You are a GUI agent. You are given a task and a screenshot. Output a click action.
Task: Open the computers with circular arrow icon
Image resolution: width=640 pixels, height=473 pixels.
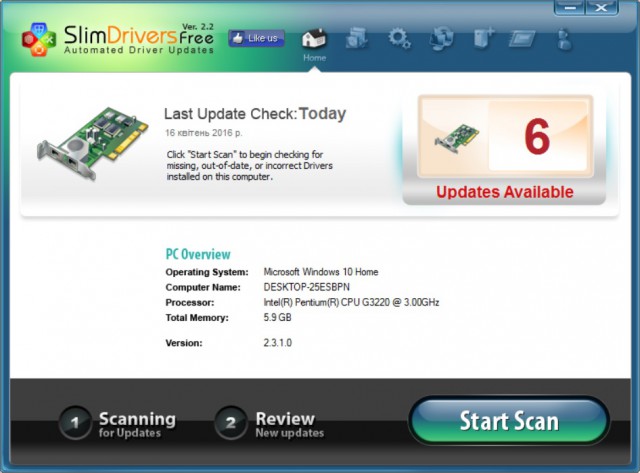click(x=442, y=39)
